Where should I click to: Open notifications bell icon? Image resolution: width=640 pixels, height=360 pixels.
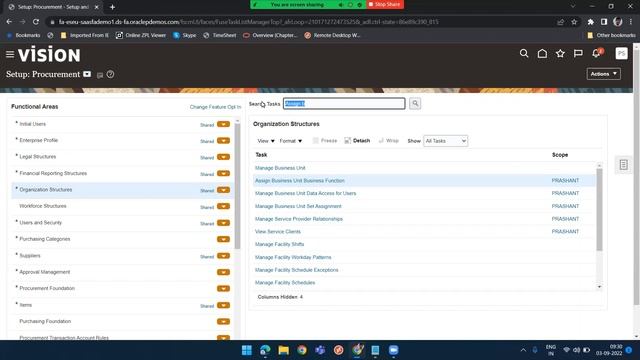point(596,53)
